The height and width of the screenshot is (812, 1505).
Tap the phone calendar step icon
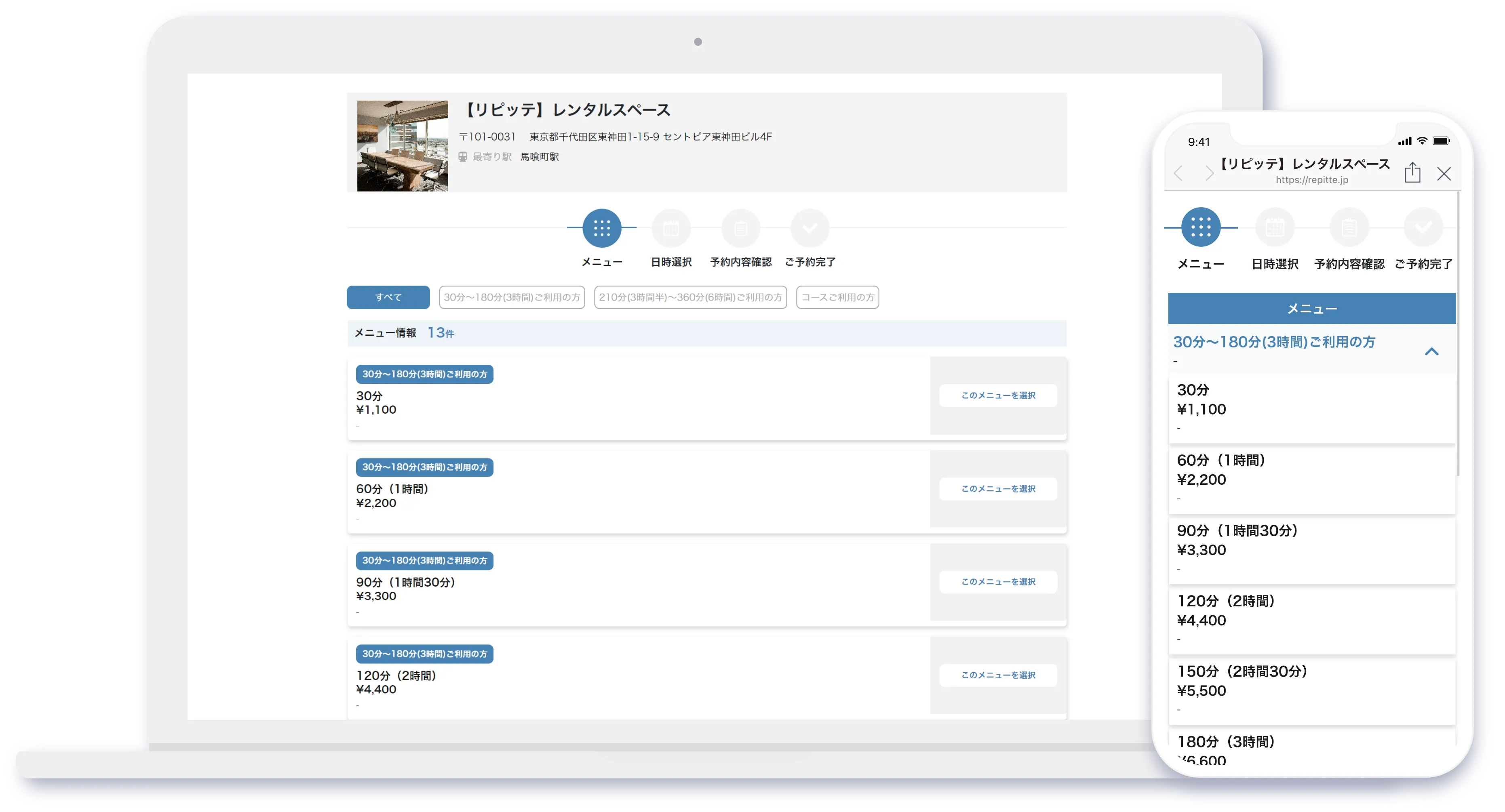pos(1275,227)
